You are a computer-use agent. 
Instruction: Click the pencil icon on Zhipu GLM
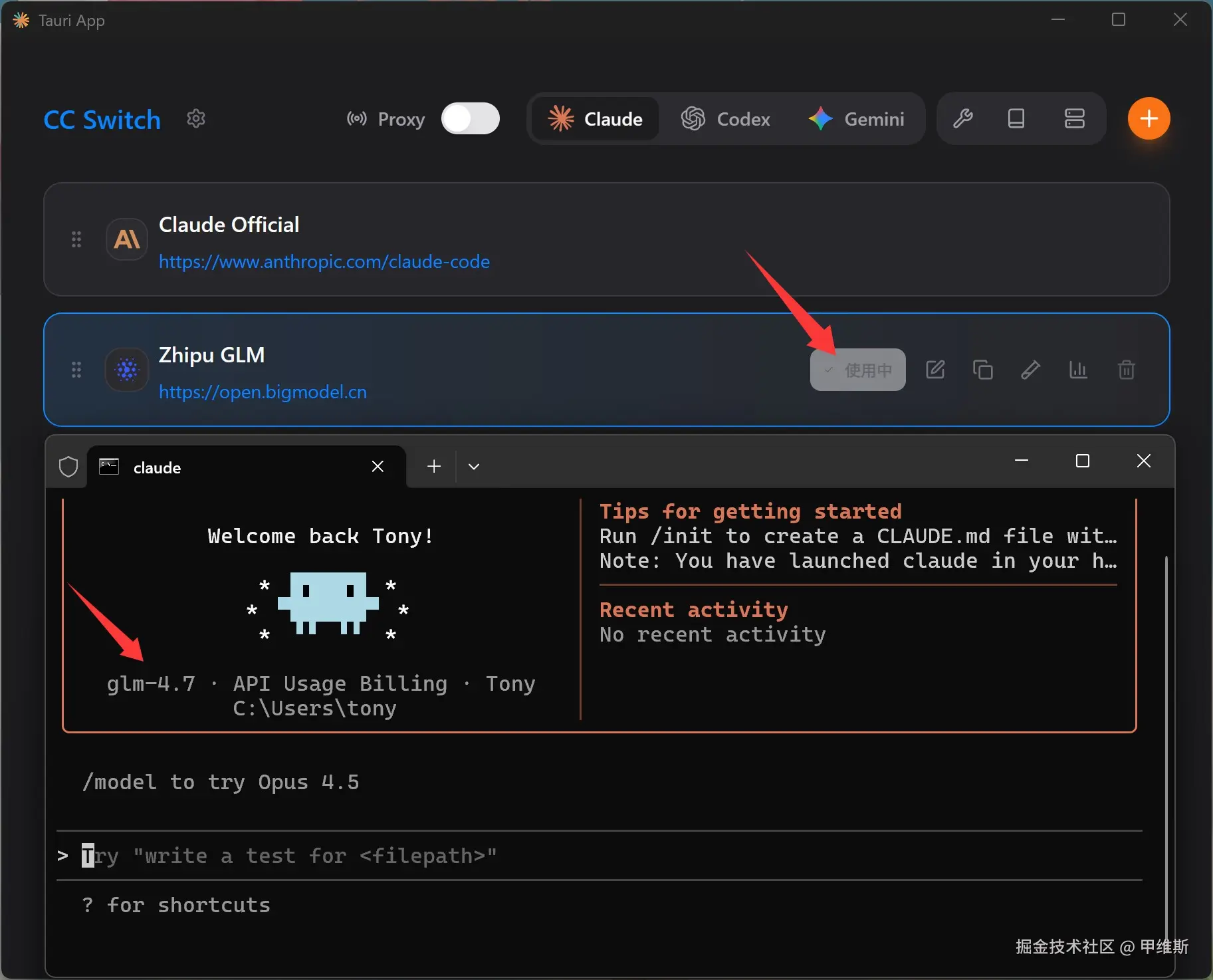coord(1031,370)
